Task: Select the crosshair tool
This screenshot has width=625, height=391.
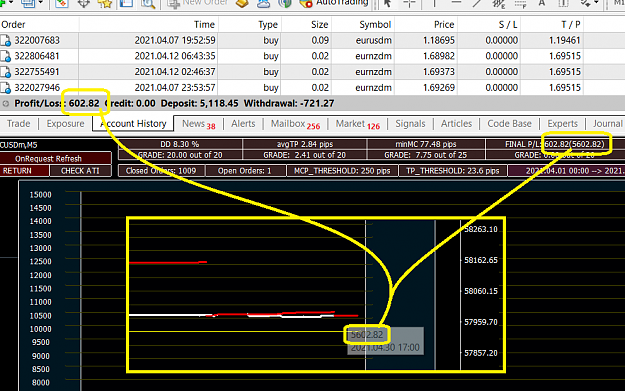Action: (409, 3)
